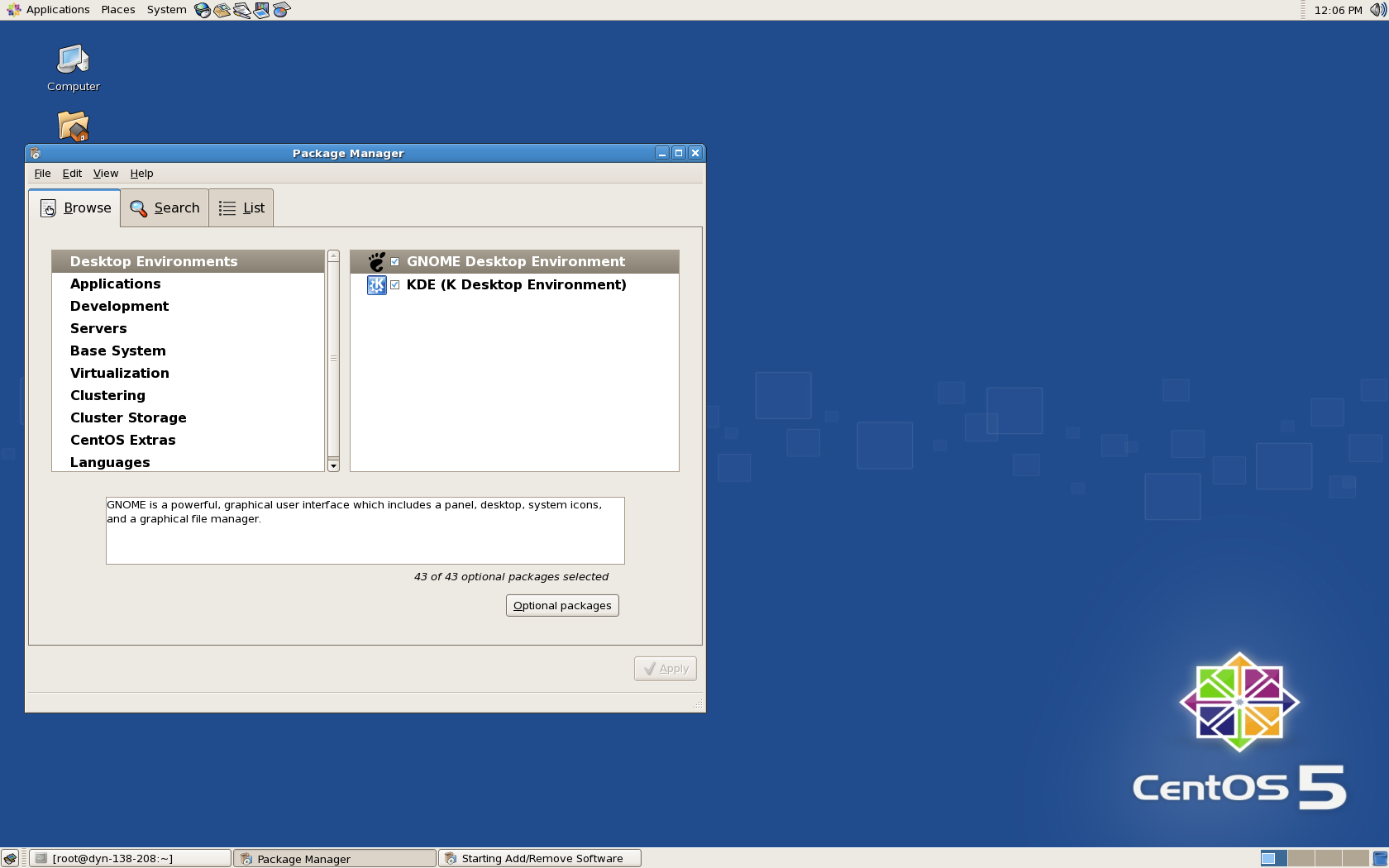Image resolution: width=1389 pixels, height=868 pixels.
Task: Open the File menu in Package Manager
Action: [x=42, y=174]
